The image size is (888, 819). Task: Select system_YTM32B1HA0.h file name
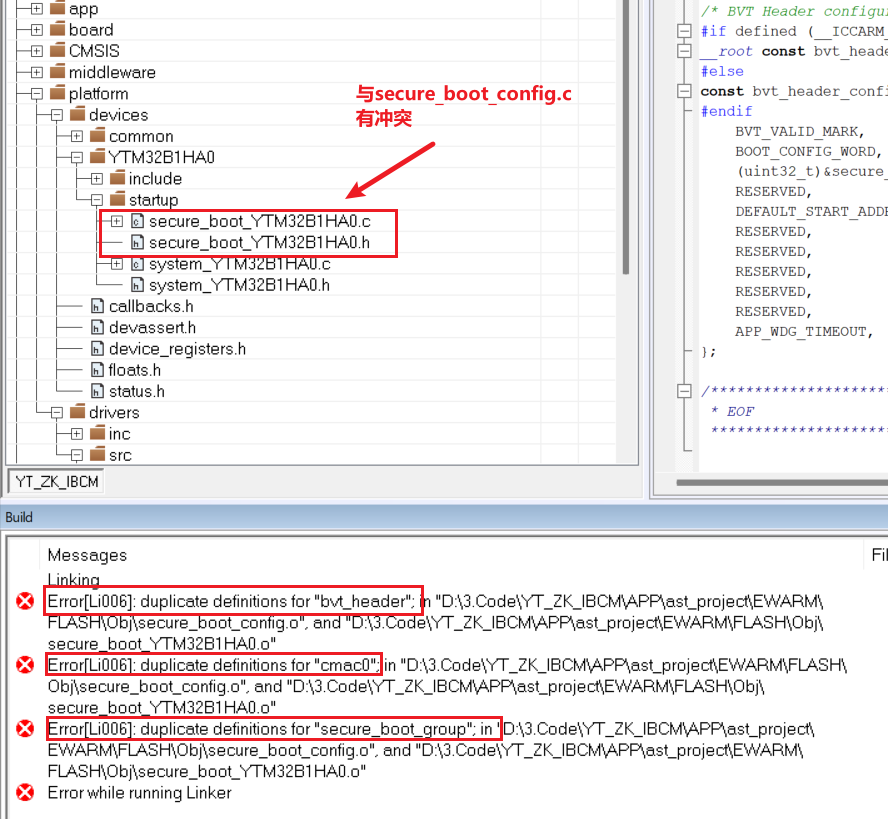click(x=239, y=285)
